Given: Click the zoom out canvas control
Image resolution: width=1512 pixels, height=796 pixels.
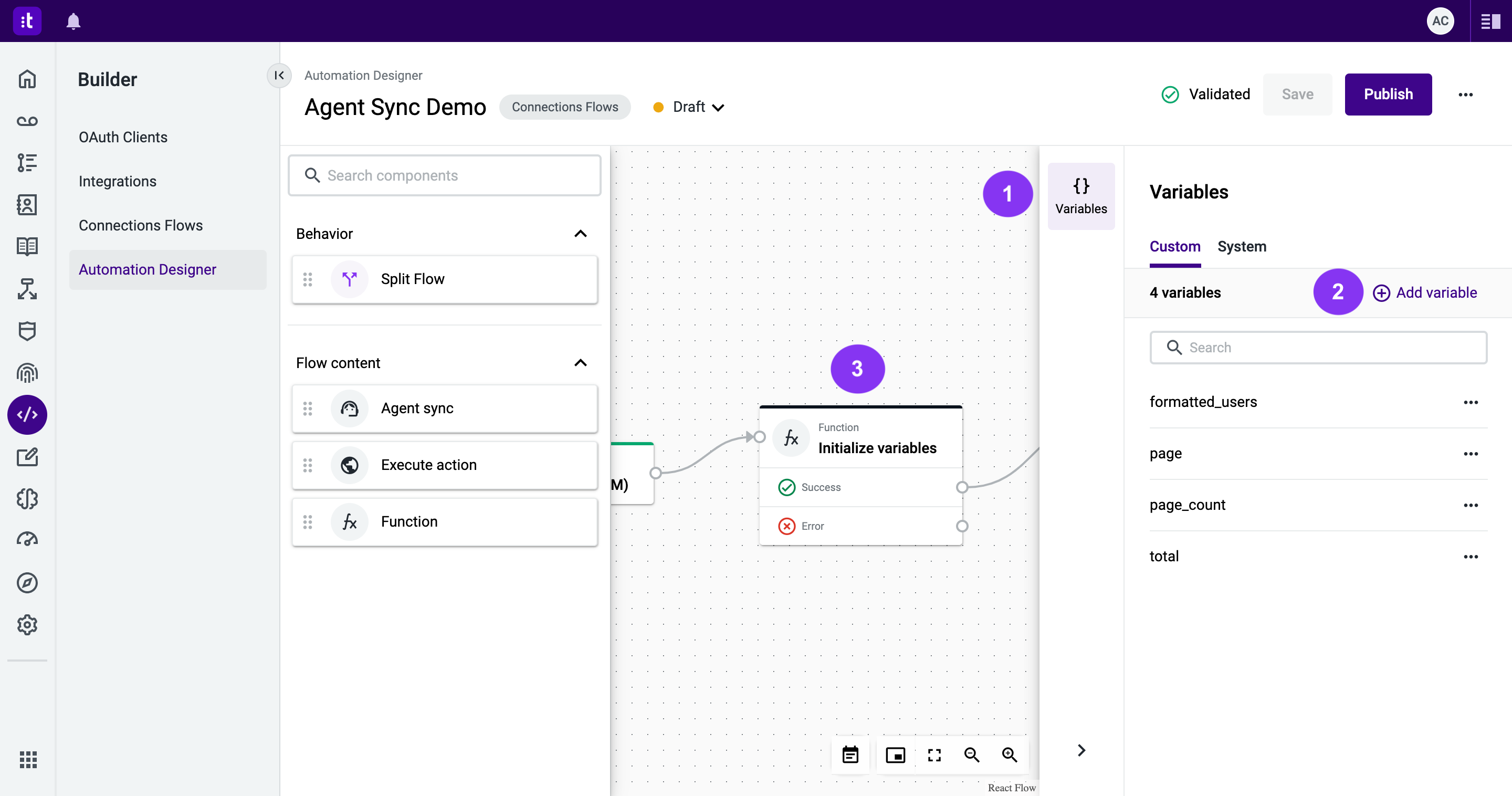Looking at the screenshot, I should (x=972, y=756).
